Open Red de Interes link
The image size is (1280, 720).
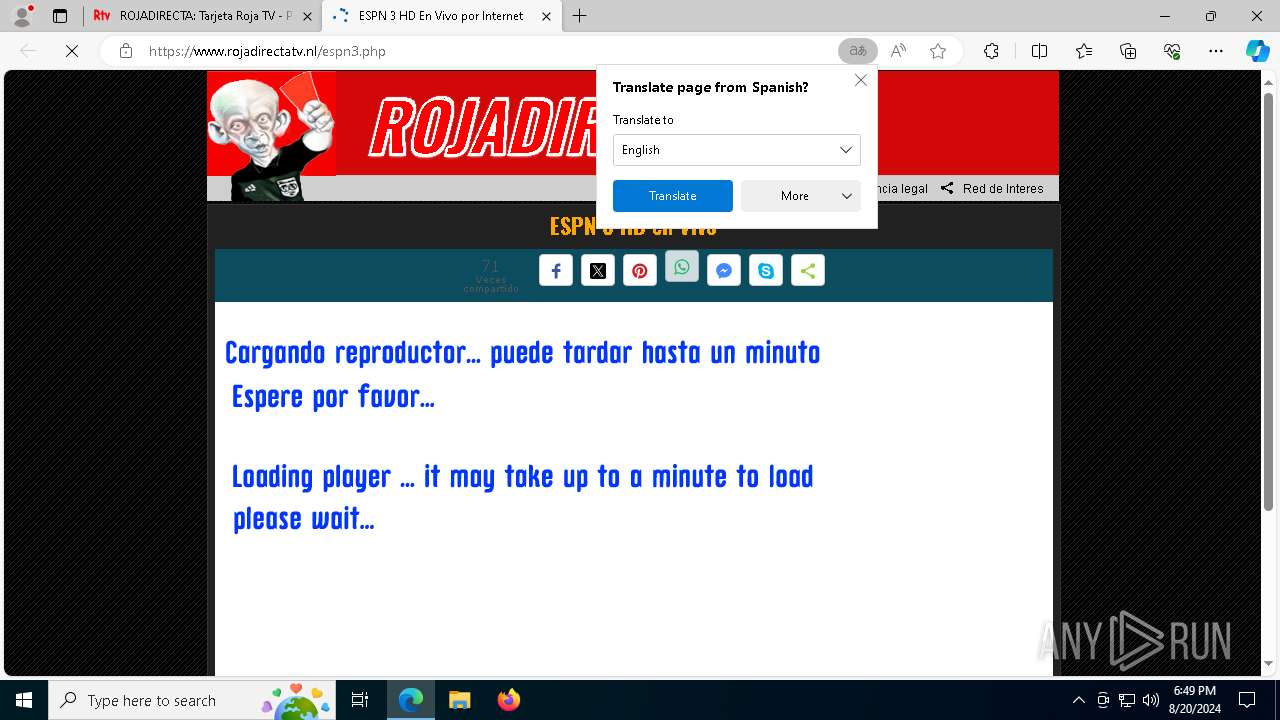tap(1003, 188)
